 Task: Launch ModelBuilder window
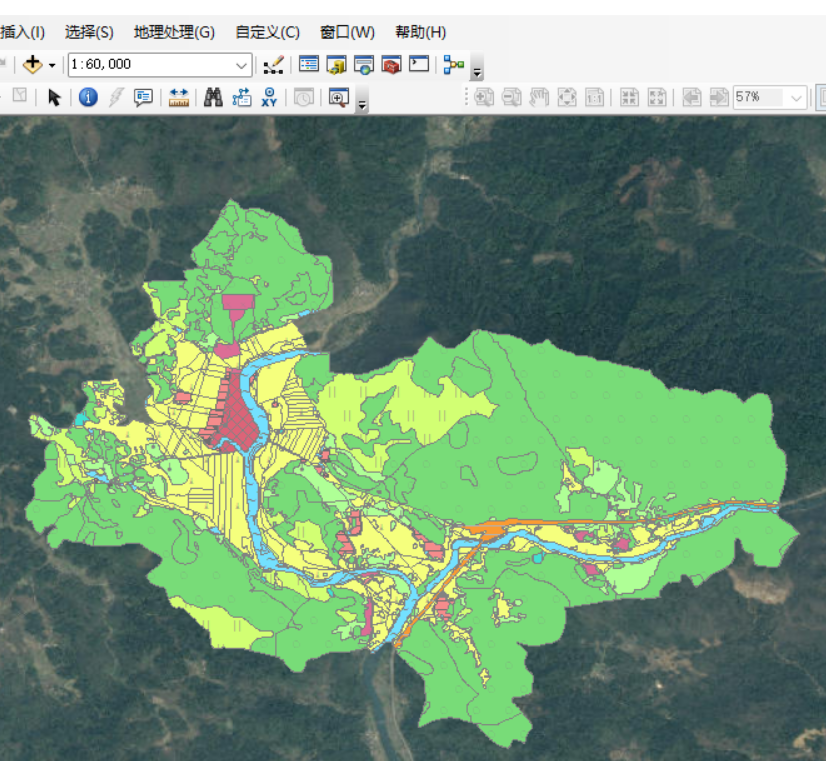[454, 65]
